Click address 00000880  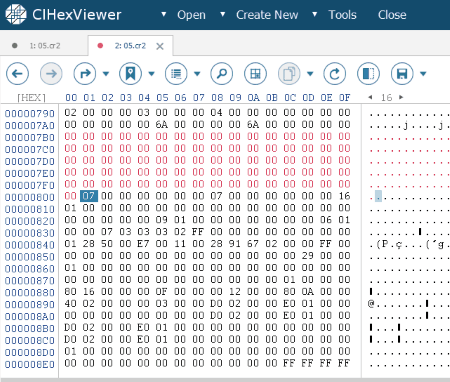point(30,293)
